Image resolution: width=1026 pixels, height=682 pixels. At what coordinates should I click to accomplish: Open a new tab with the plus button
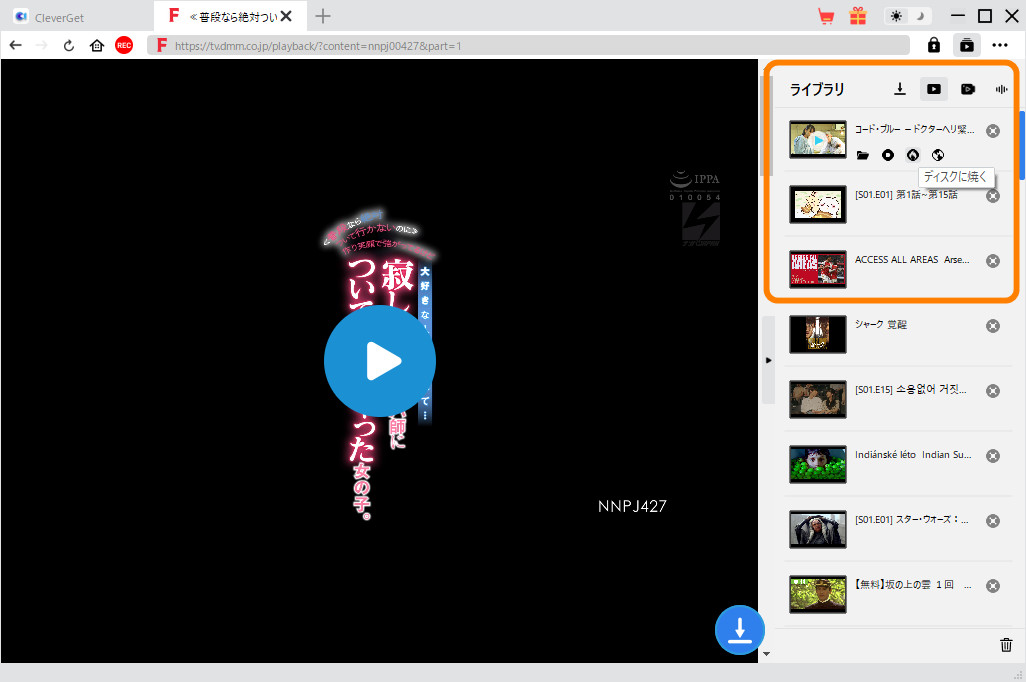[323, 16]
